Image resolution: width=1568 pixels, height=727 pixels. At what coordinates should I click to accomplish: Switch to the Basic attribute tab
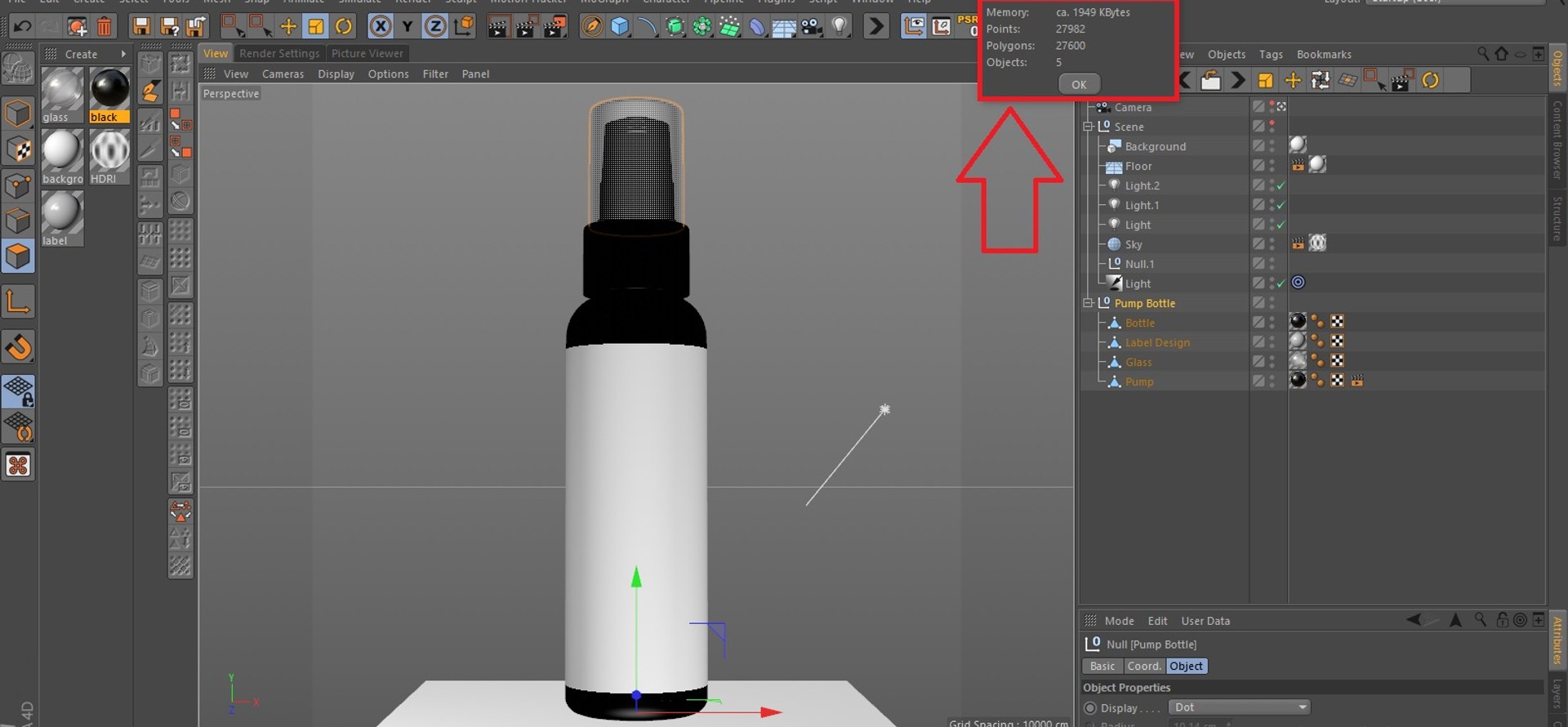(x=1102, y=667)
